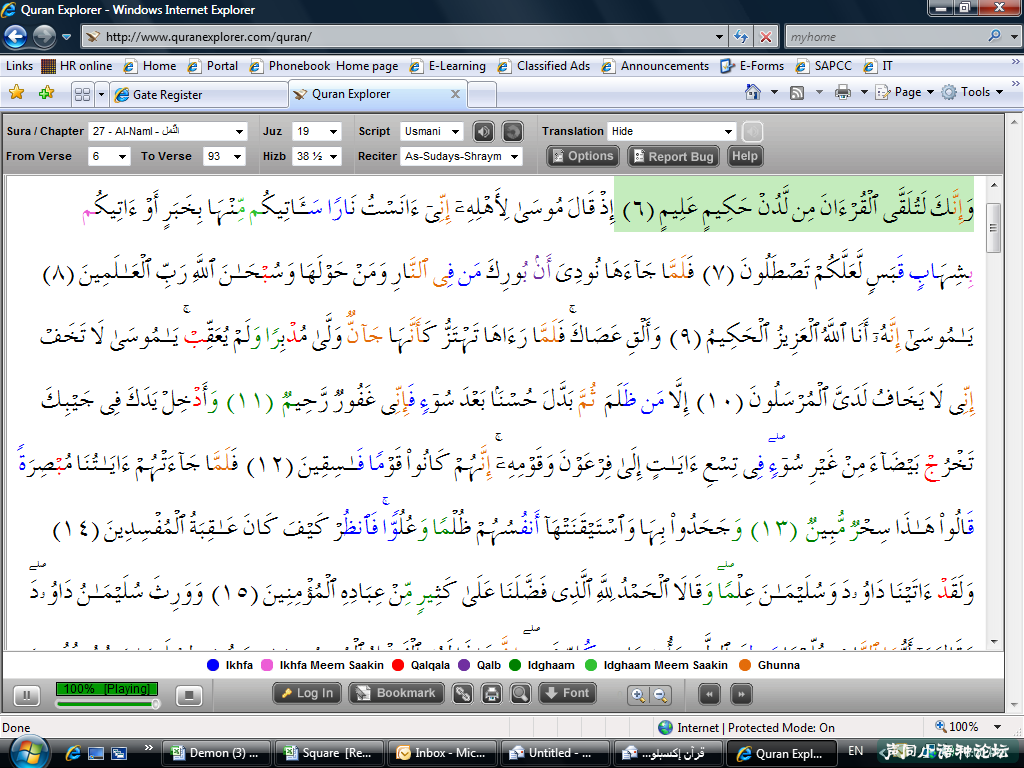Open the Tools menu in command bar

pyautogui.click(x=972, y=92)
